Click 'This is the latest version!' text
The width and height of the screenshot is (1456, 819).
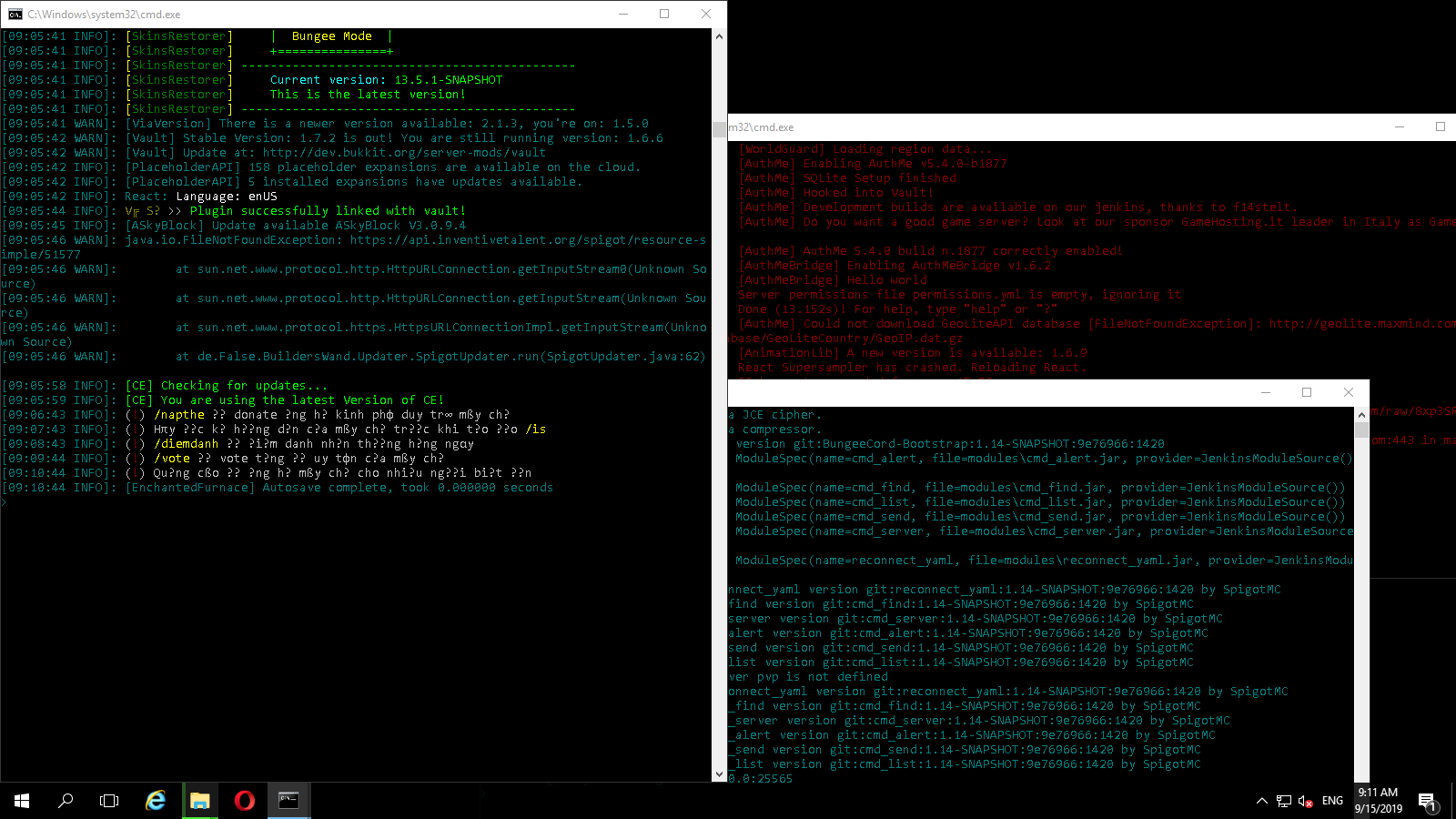click(368, 95)
